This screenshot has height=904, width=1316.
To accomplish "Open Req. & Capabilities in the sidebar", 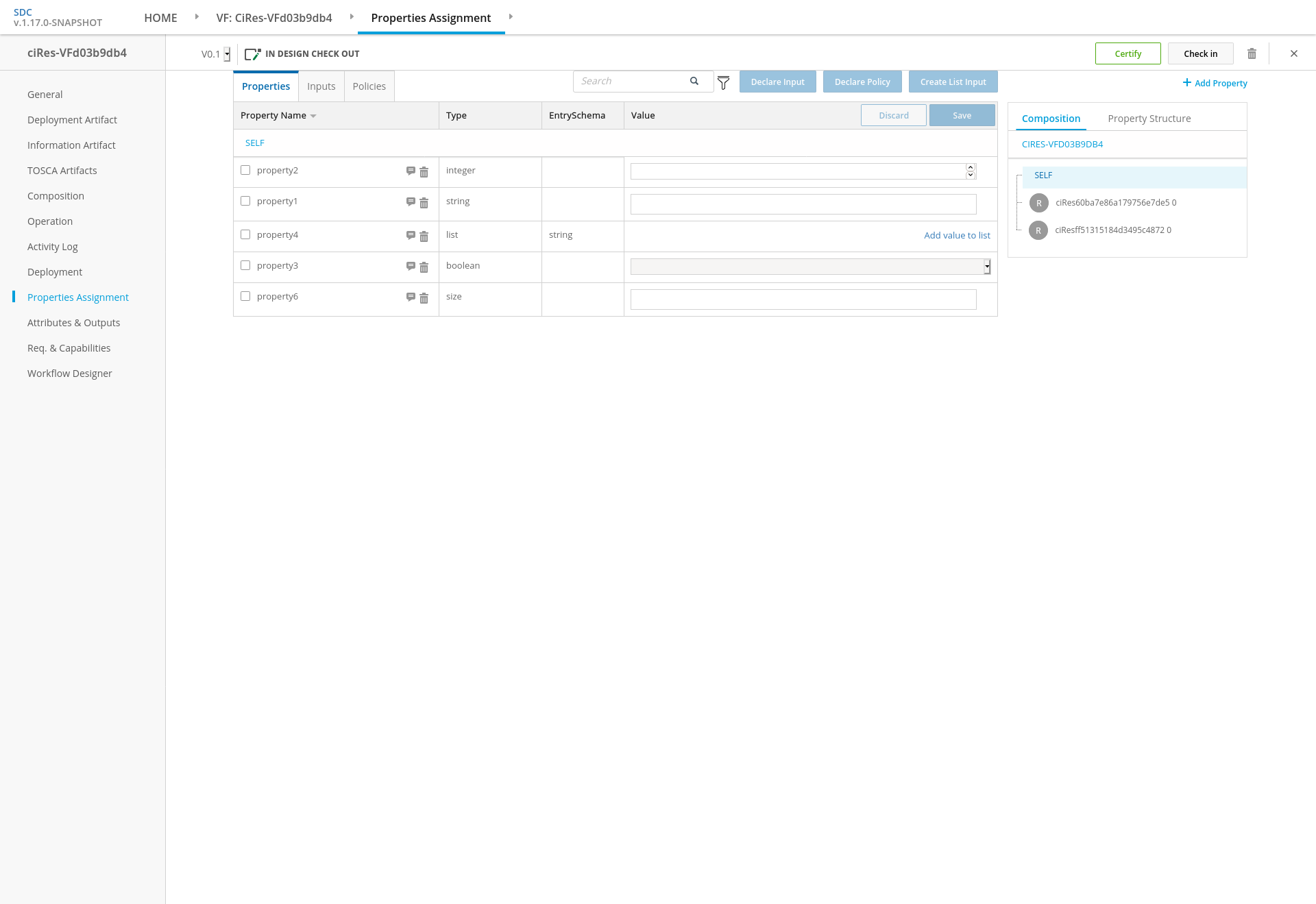I will coord(69,348).
